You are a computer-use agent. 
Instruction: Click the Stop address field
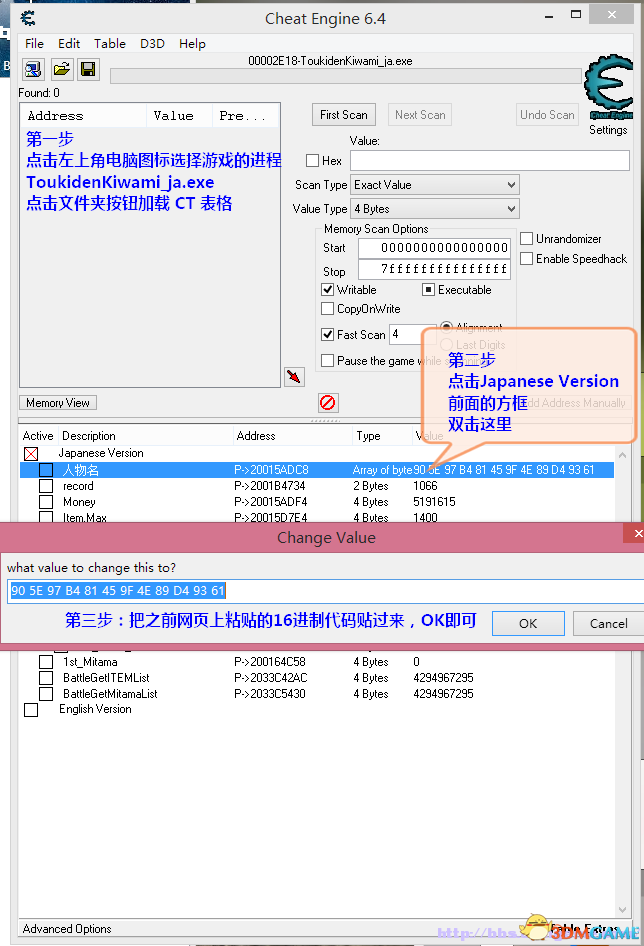(x=435, y=269)
